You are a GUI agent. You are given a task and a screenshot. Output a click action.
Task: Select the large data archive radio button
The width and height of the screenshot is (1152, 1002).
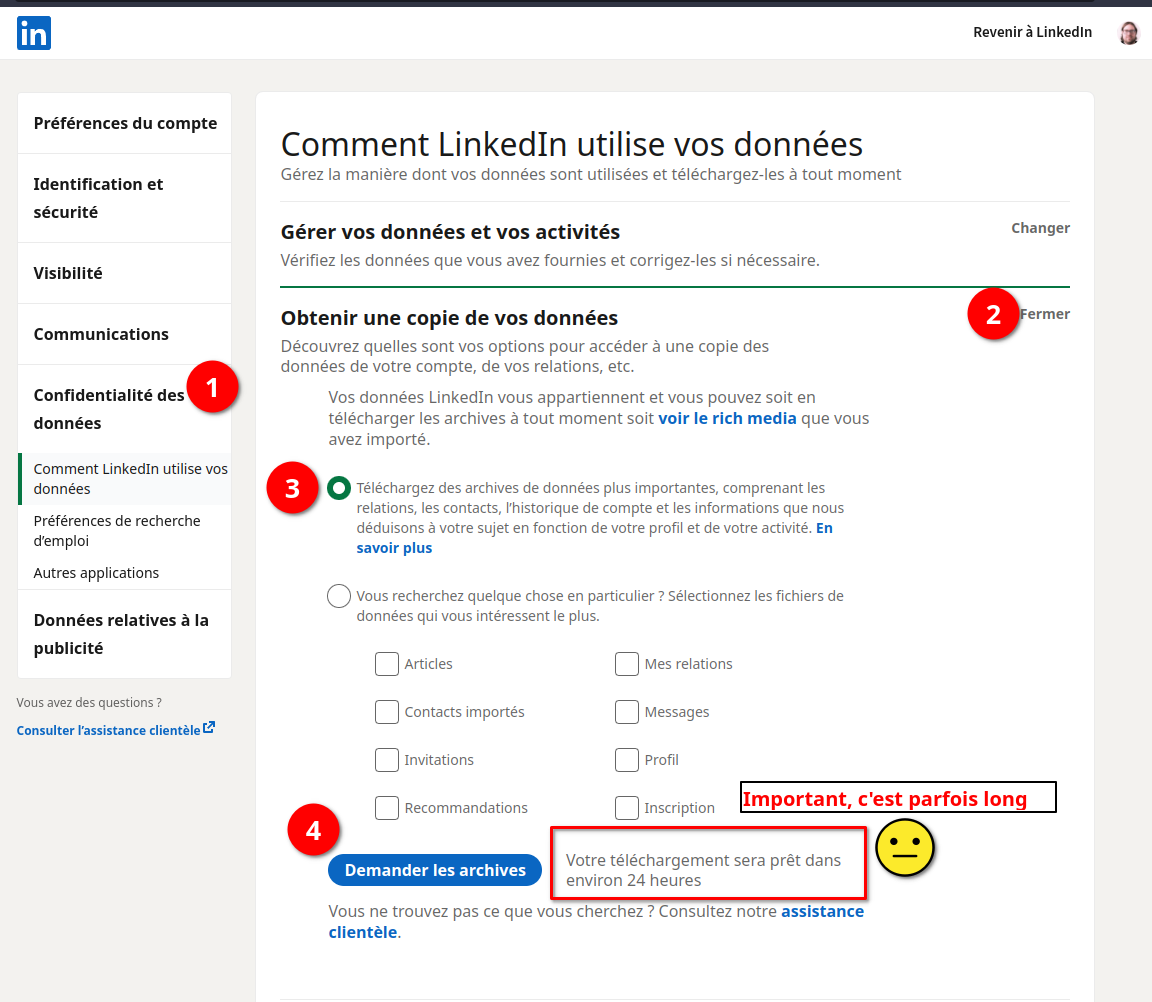(x=339, y=488)
